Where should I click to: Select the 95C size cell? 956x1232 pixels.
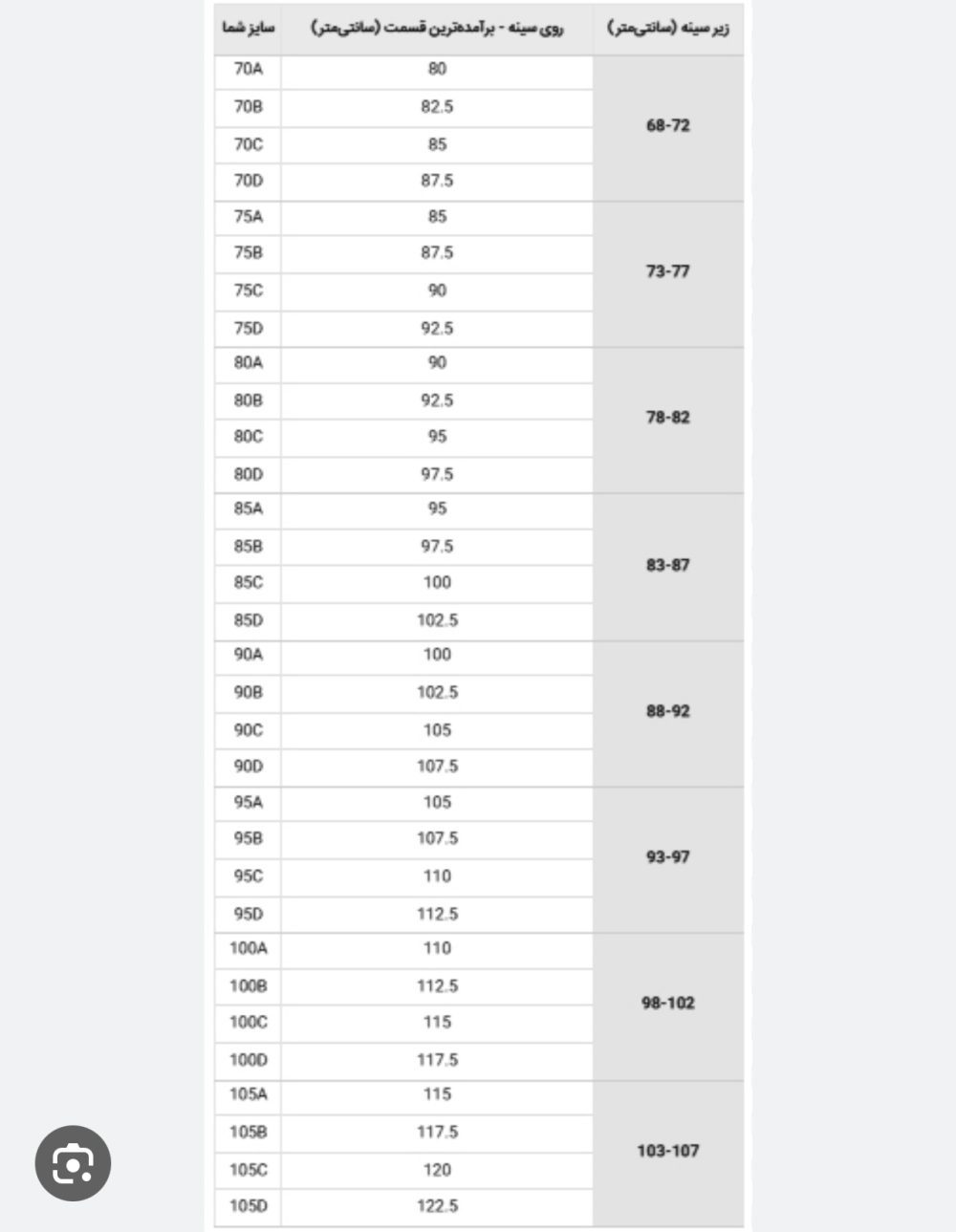248,876
